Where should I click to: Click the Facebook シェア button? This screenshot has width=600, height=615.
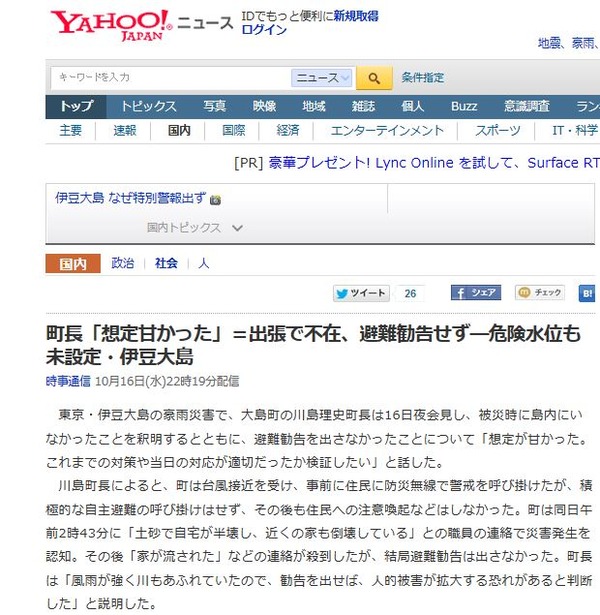476,293
